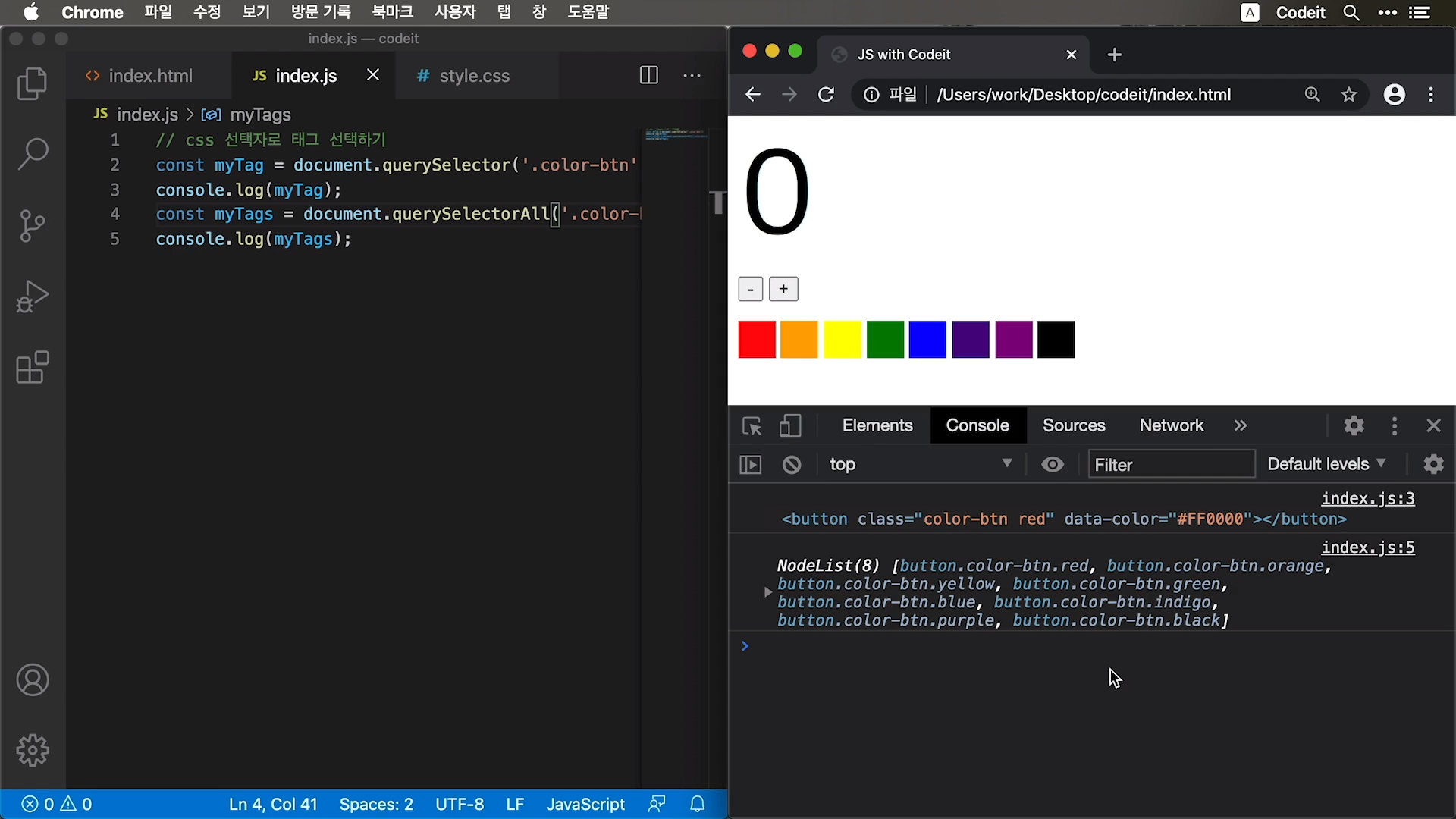Toggle the console sidebar panel
1456x819 pixels.
750,465
